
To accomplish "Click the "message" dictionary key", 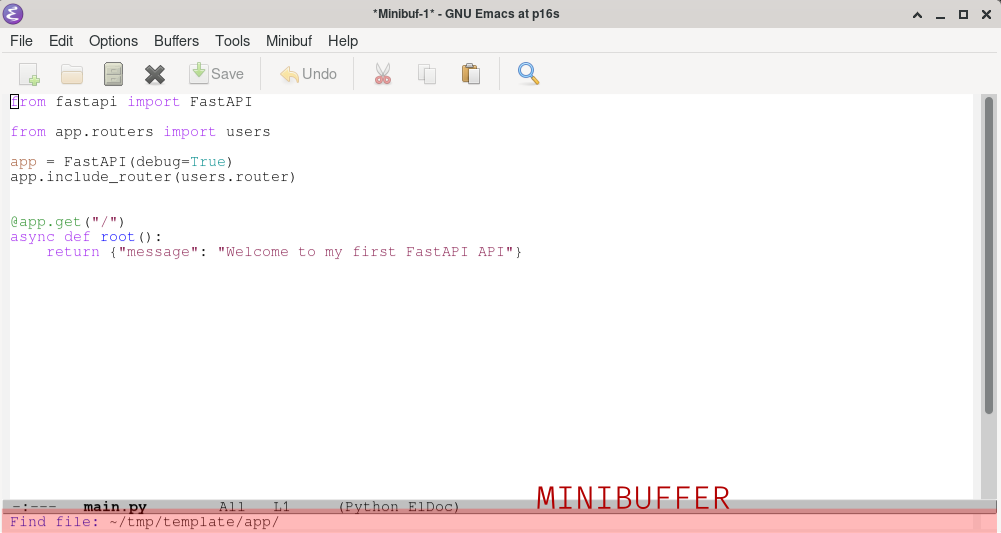I will 158,252.
